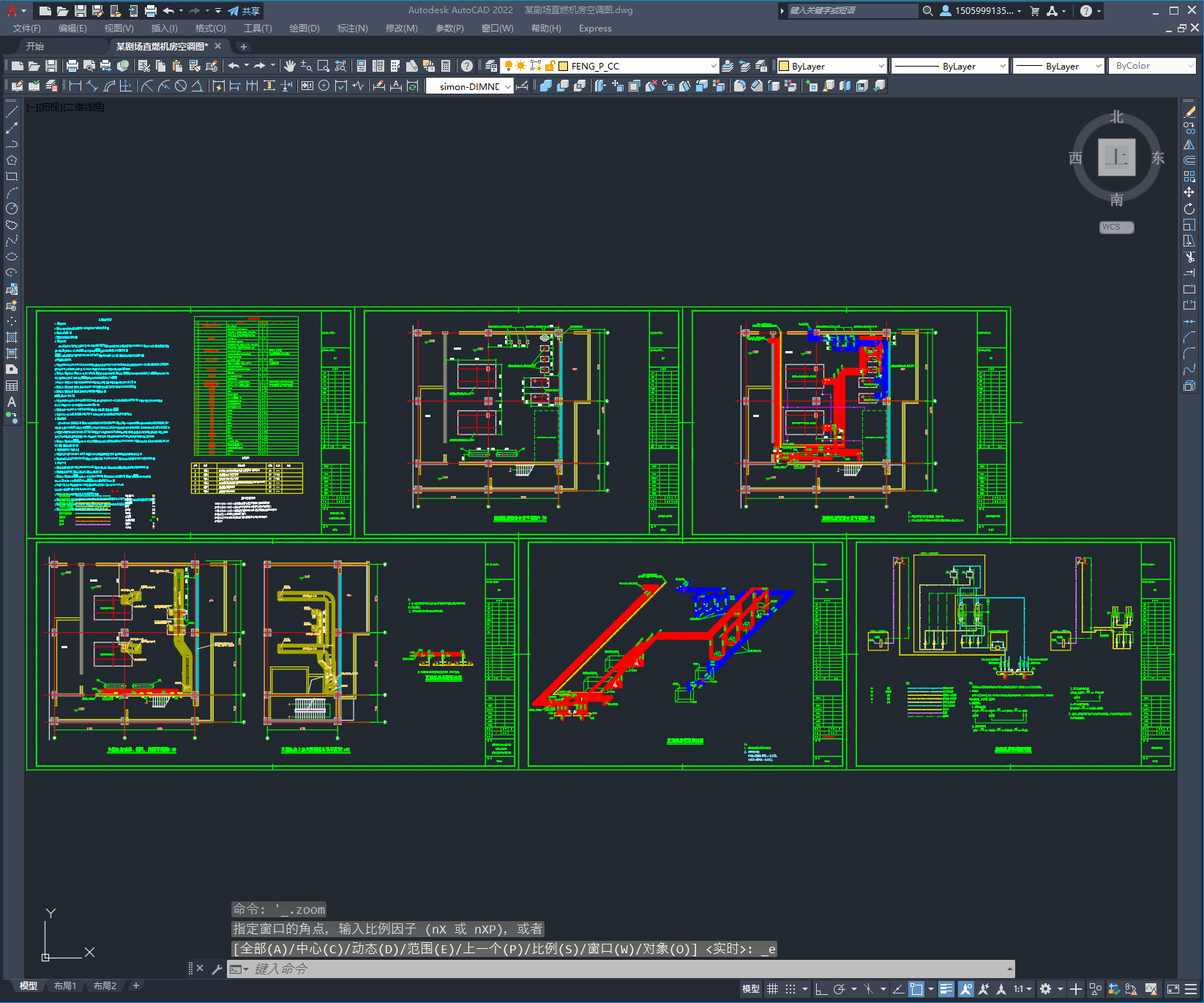This screenshot has height=1003, width=1204.
Task: Open the 标注(N) menu
Action: pos(352,29)
